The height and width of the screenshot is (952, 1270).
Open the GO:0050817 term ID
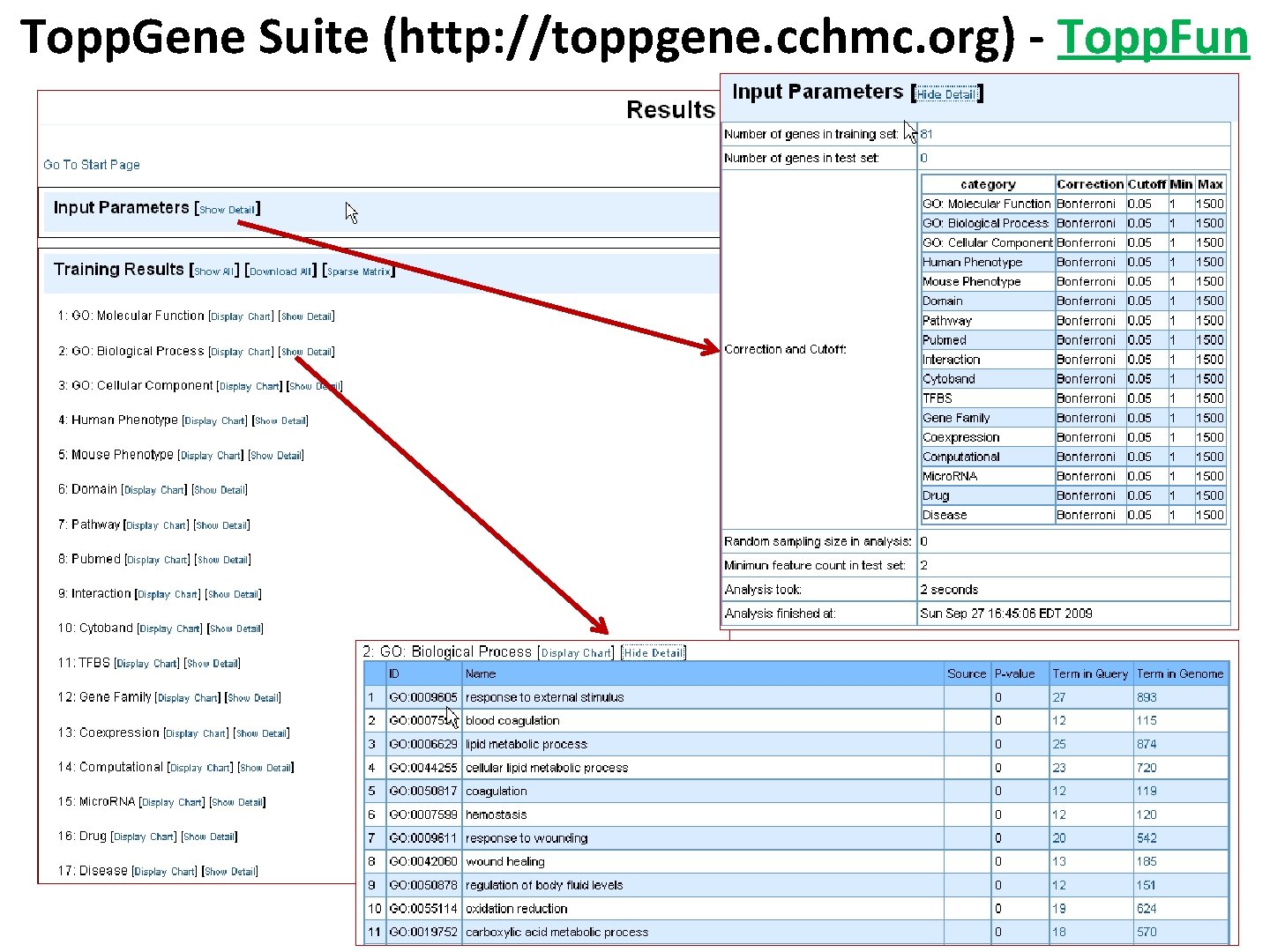pos(423,792)
